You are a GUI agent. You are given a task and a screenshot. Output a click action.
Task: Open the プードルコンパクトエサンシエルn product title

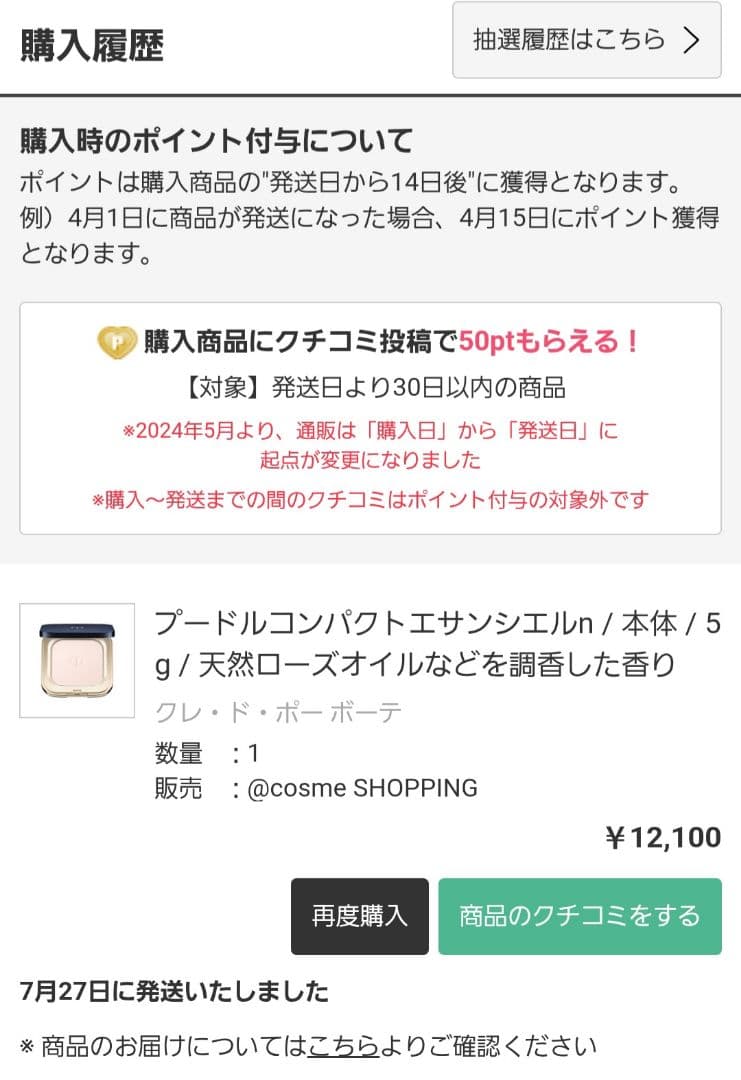point(436,643)
